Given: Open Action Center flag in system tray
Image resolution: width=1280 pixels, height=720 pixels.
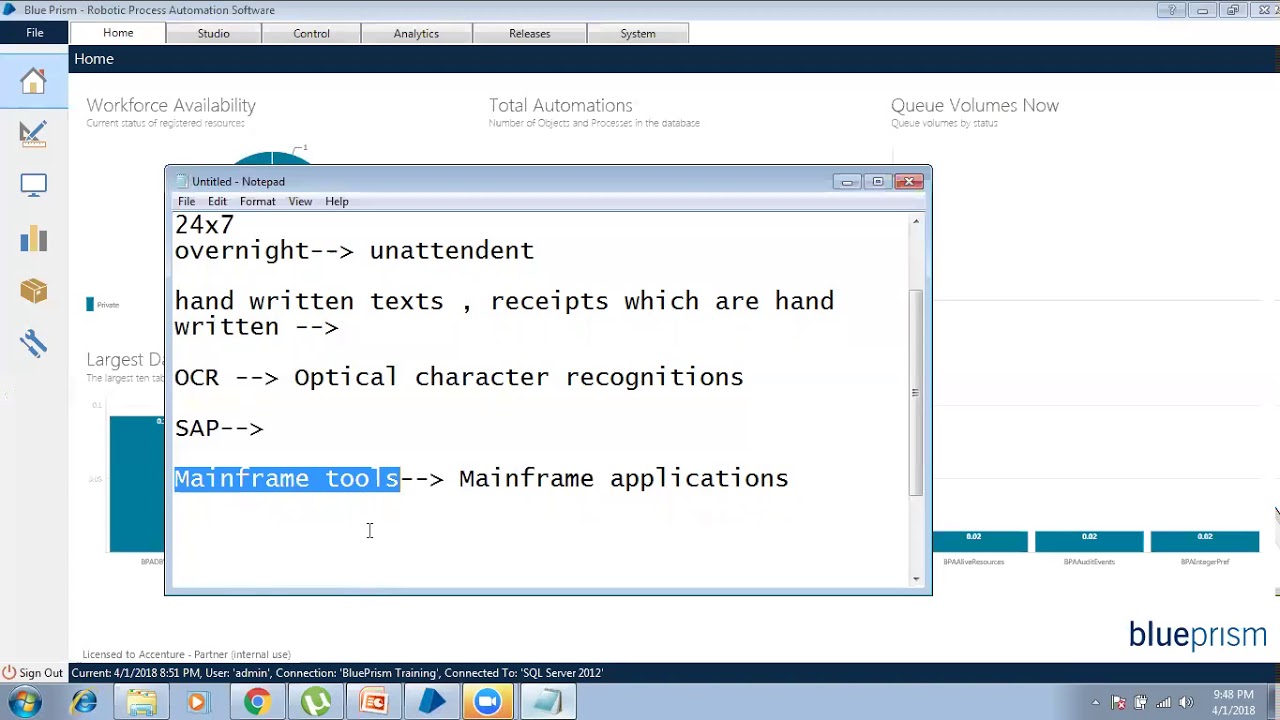Looking at the screenshot, I should [x=1118, y=702].
